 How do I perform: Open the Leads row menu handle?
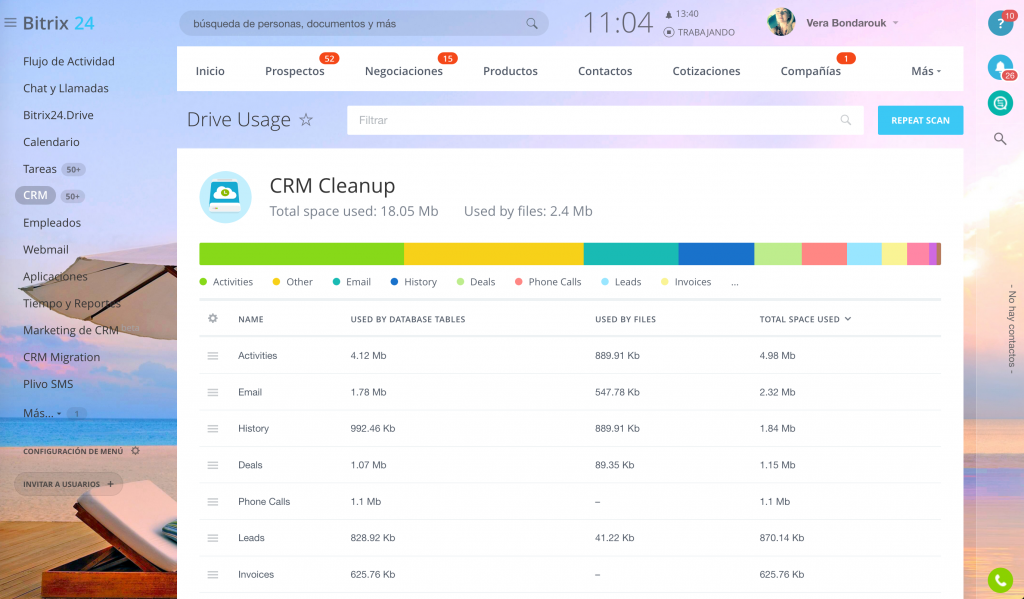tap(212, 538)
